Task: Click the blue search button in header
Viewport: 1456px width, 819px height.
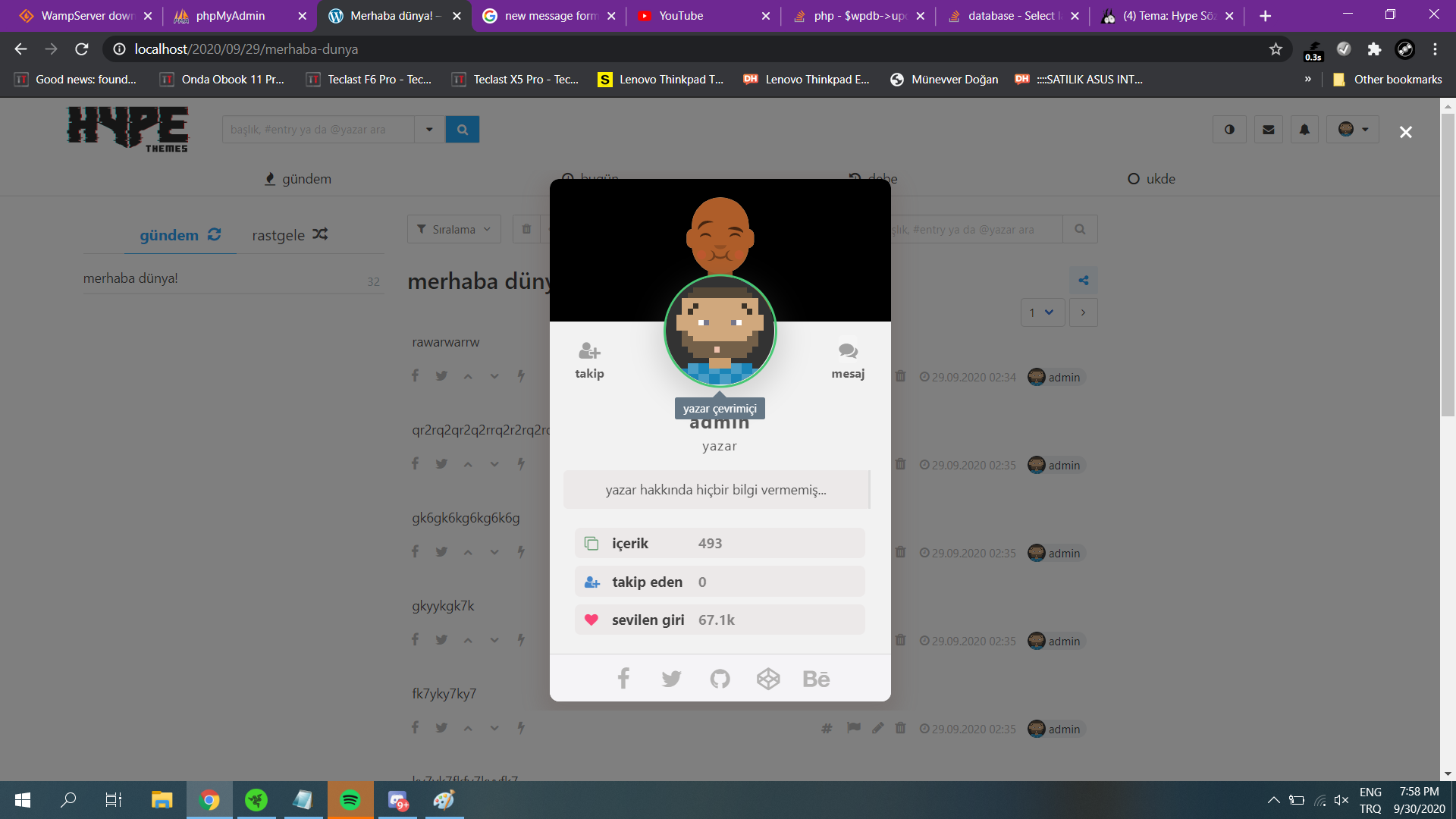Action: point(463,130)
